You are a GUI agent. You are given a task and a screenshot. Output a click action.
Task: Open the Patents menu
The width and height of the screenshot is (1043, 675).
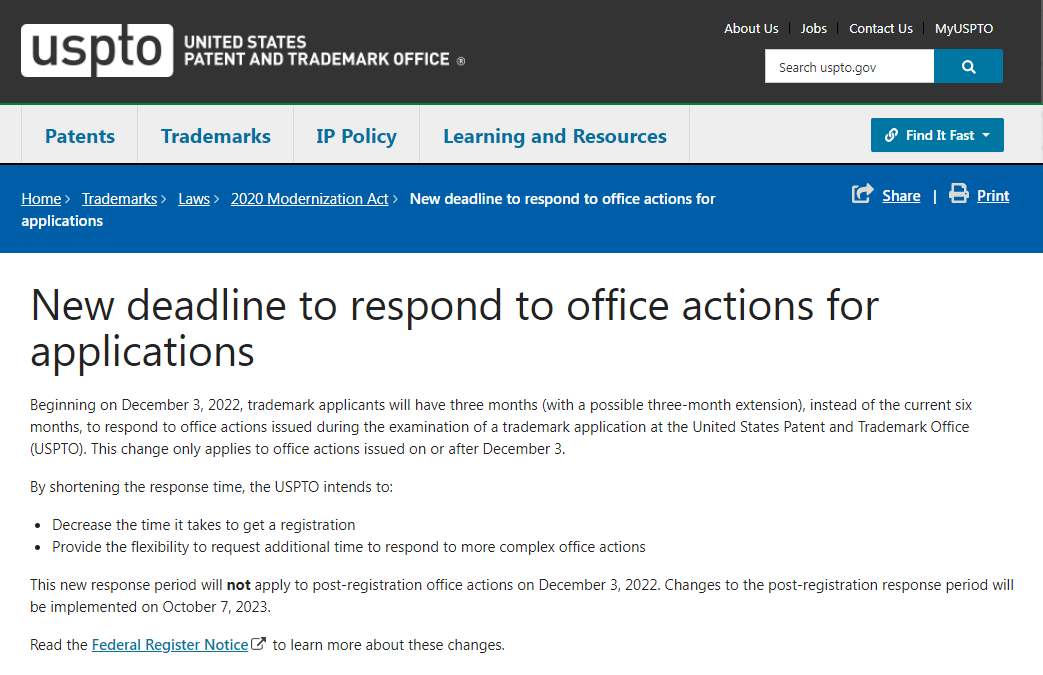point(80,136)
